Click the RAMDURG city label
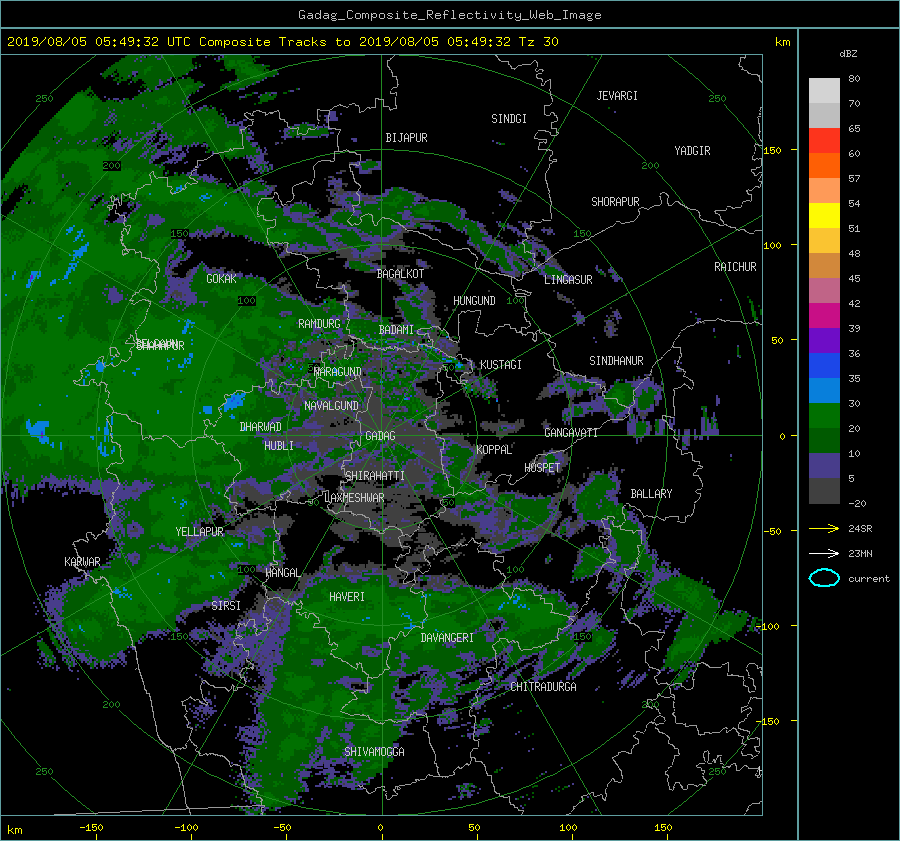The height and width of the screenshot is (841, 900). point(319,324)
